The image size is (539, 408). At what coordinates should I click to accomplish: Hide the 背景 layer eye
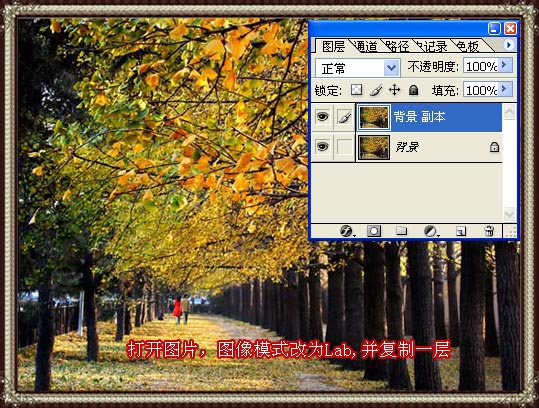pos(322,147)
